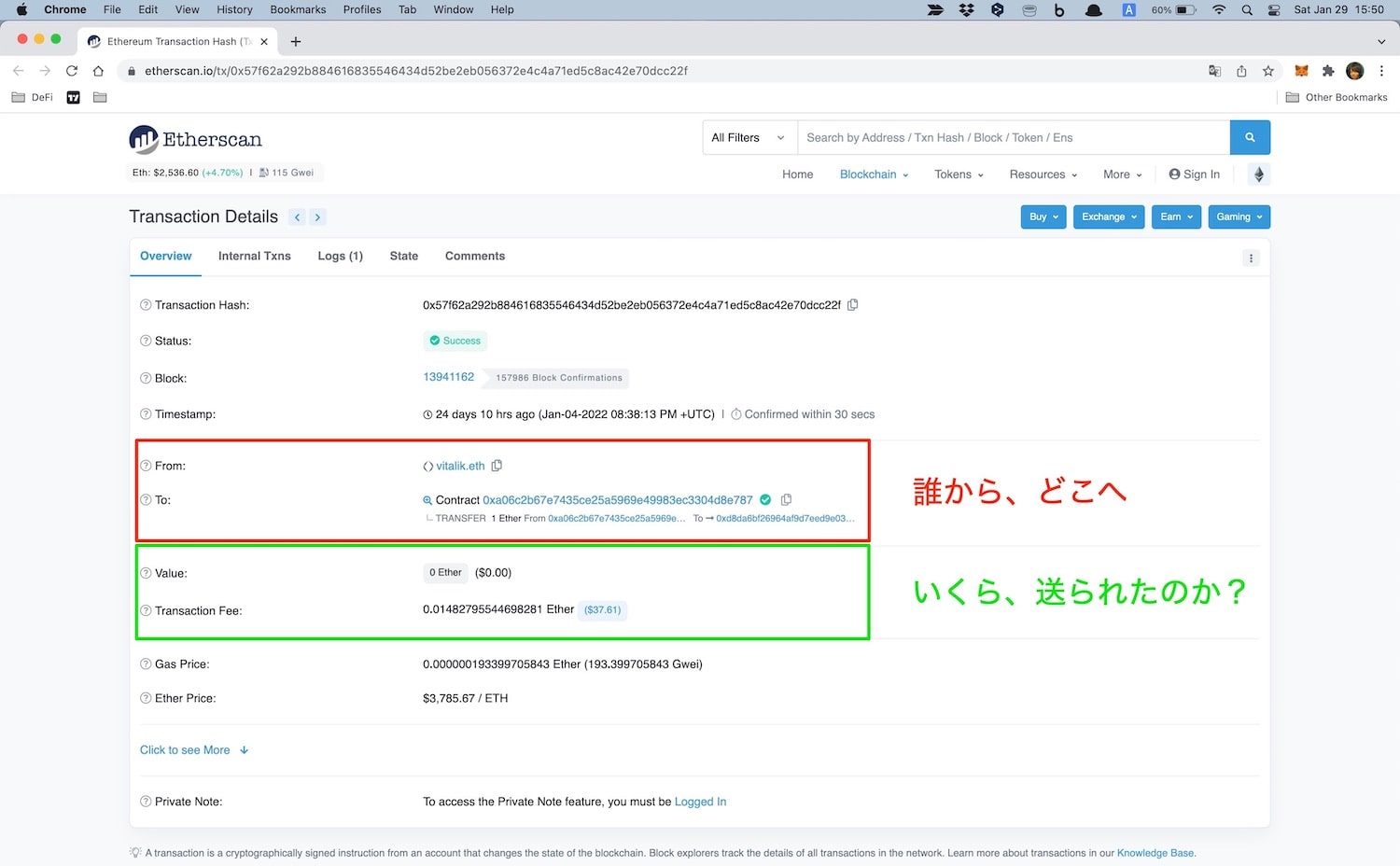
Task: Switch to the Logs (1) tab
Action: pos(341,256)
